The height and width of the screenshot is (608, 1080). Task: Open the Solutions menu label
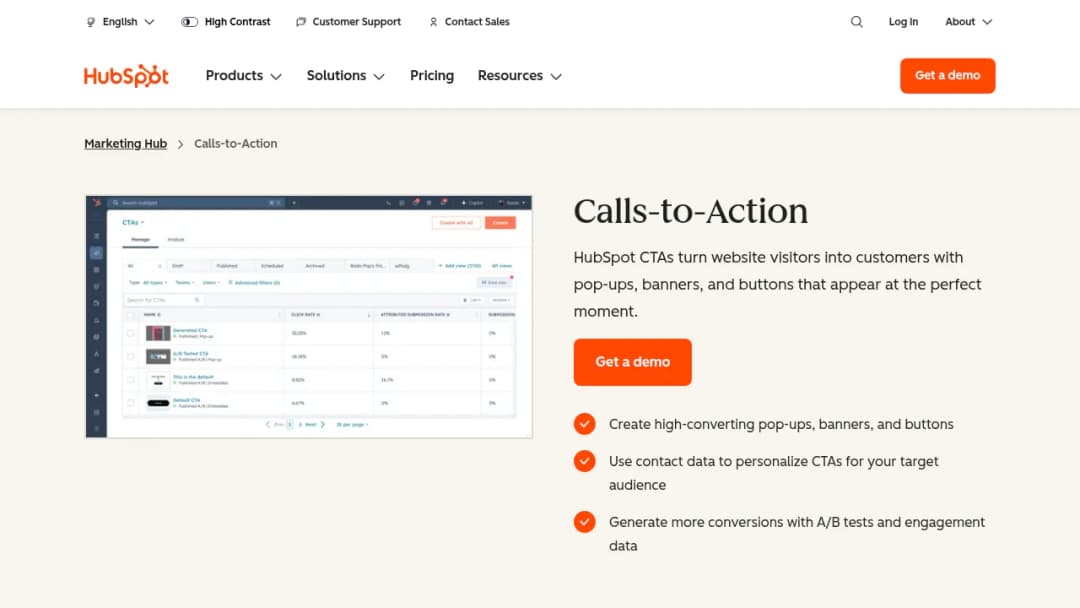click(336, 75)
